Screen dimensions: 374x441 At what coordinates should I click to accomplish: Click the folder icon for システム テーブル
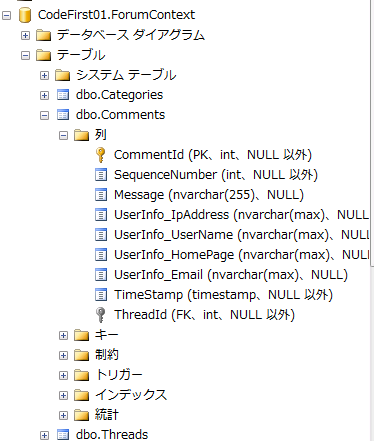(x=62, y=75)
